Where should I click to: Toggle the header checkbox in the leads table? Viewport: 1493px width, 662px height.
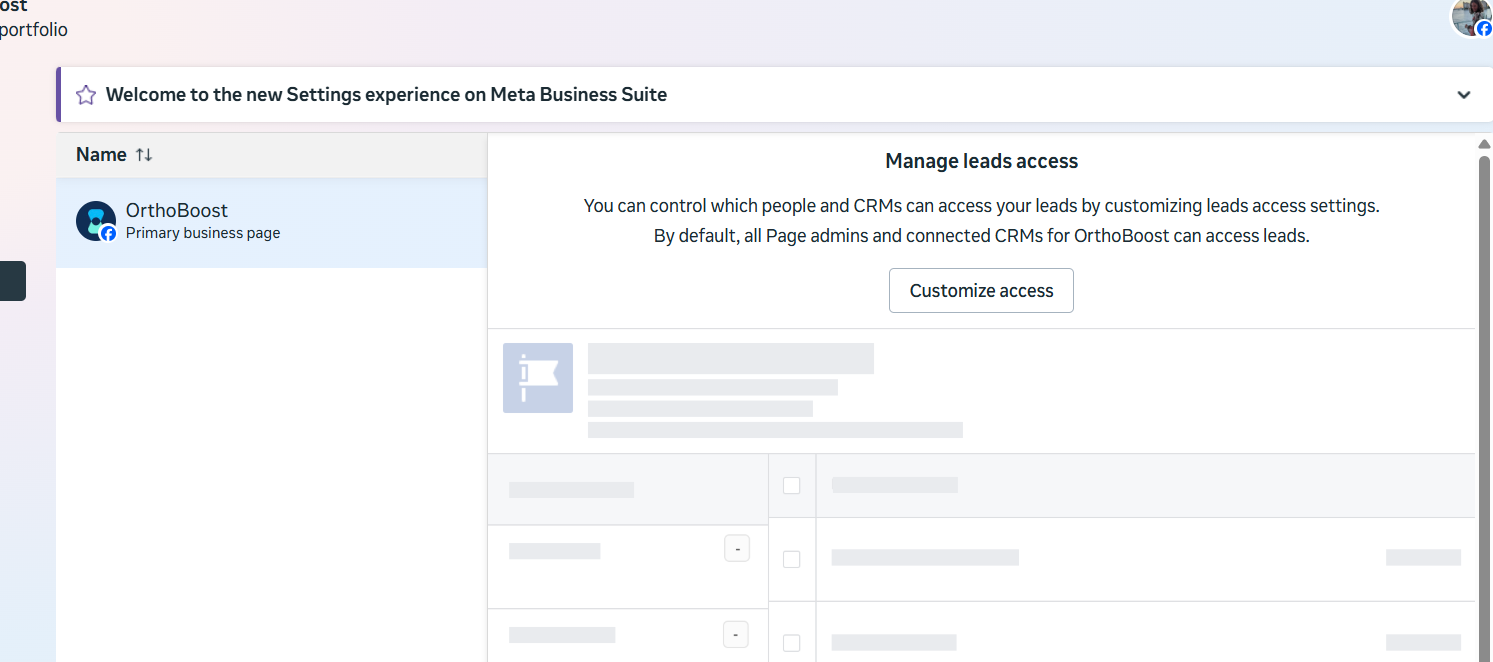[x=792, y=486]
